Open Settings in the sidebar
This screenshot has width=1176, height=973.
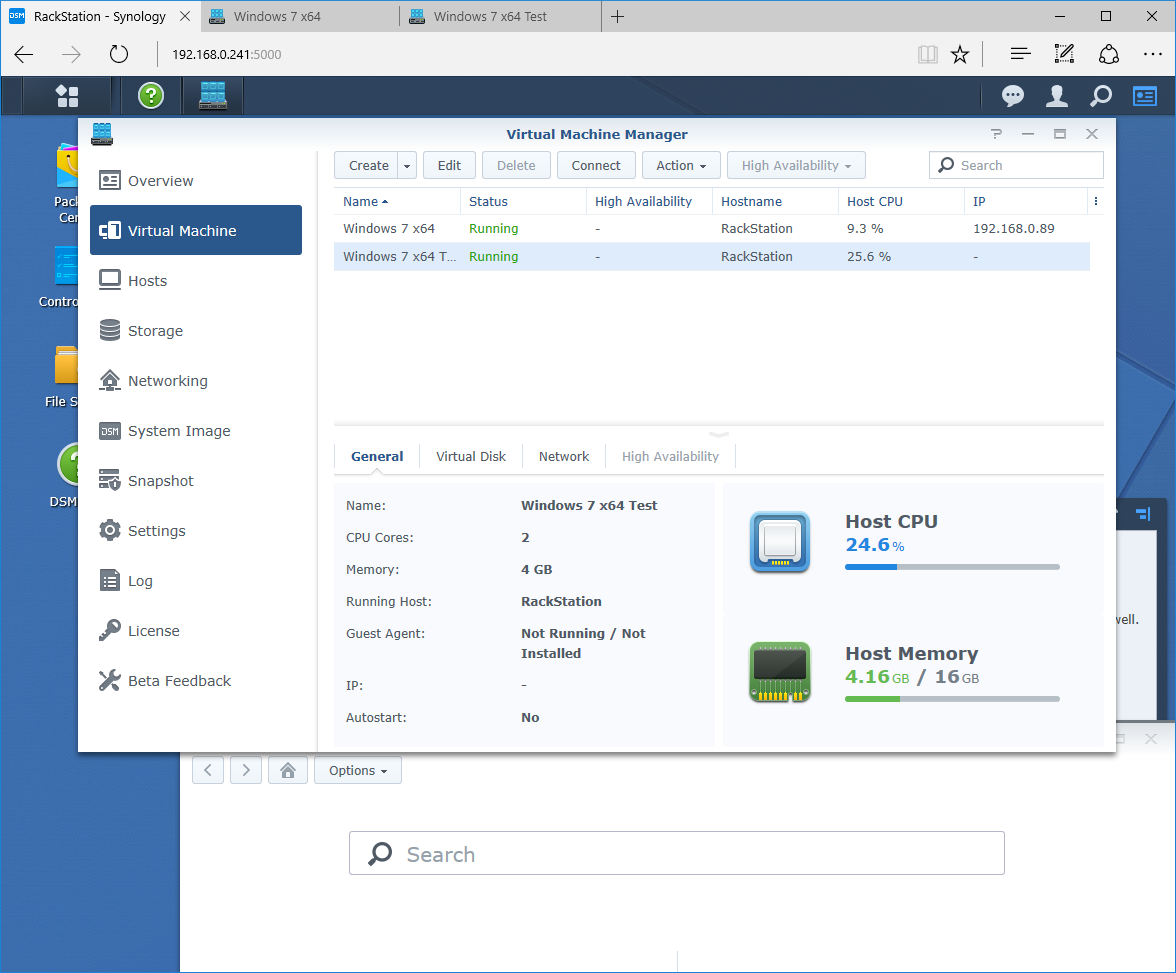pos(196,530)
